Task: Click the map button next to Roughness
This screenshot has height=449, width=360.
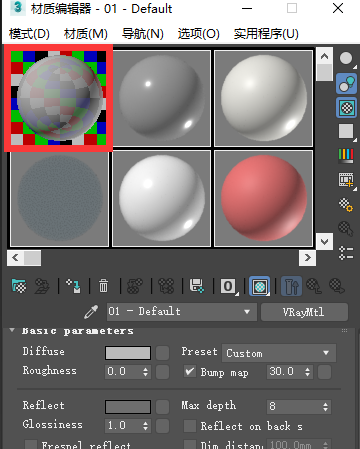Action: (162, 372)
